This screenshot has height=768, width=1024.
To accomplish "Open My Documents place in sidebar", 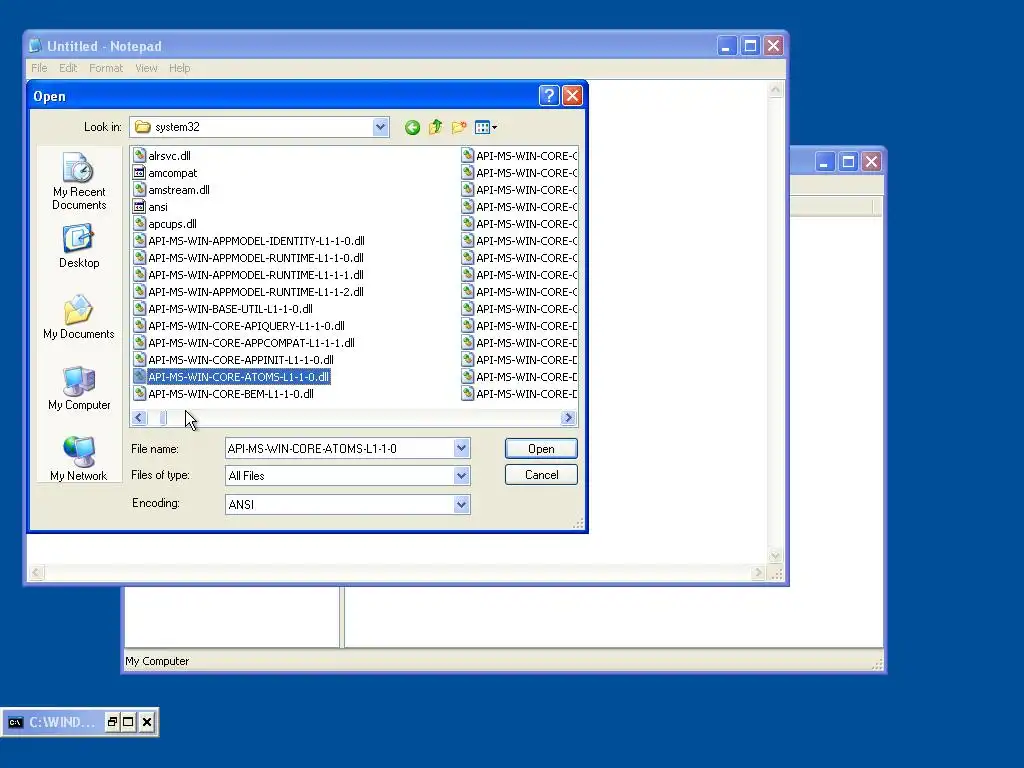I will point(79,317).
